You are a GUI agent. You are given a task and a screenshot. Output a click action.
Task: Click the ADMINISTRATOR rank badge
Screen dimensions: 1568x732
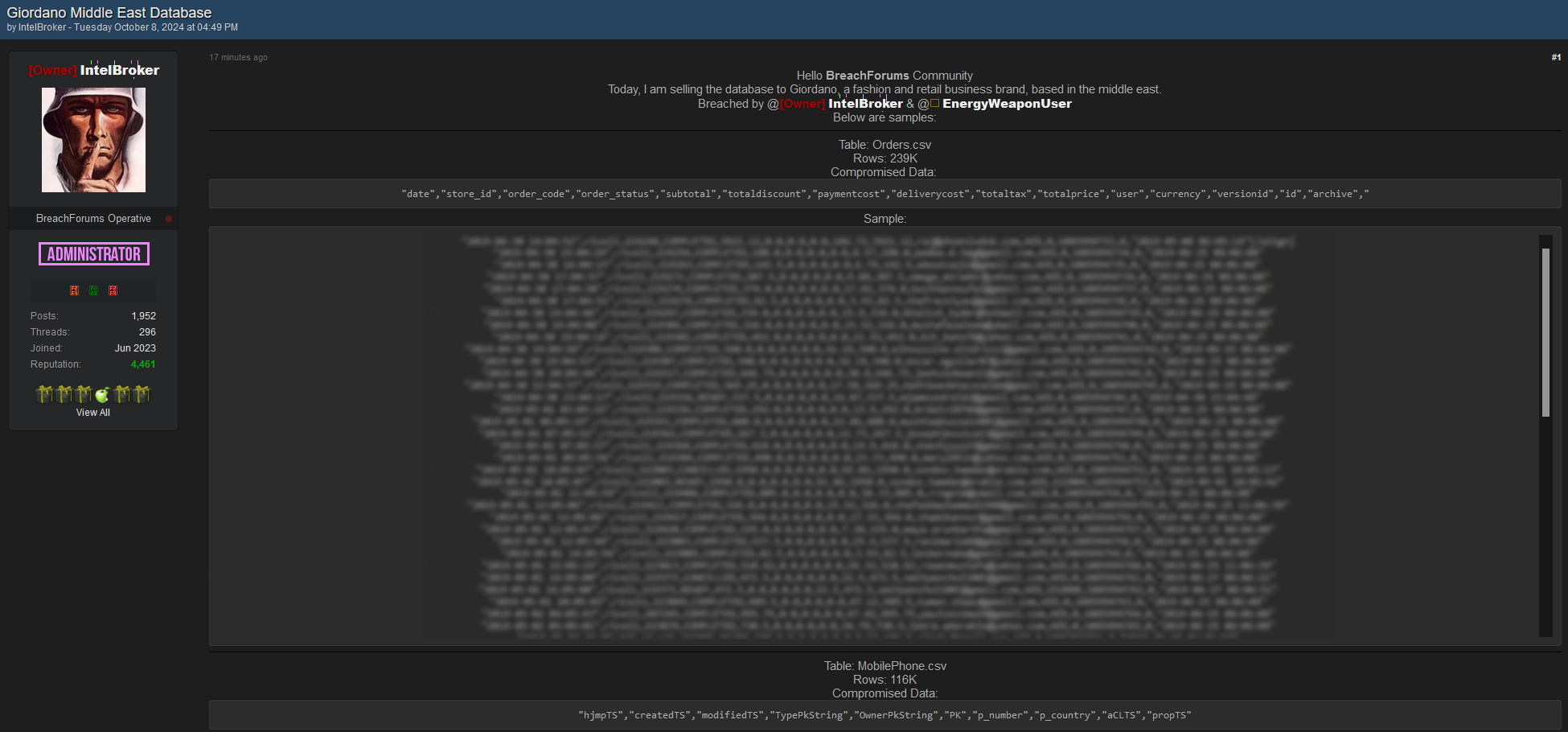click(93, 254)
